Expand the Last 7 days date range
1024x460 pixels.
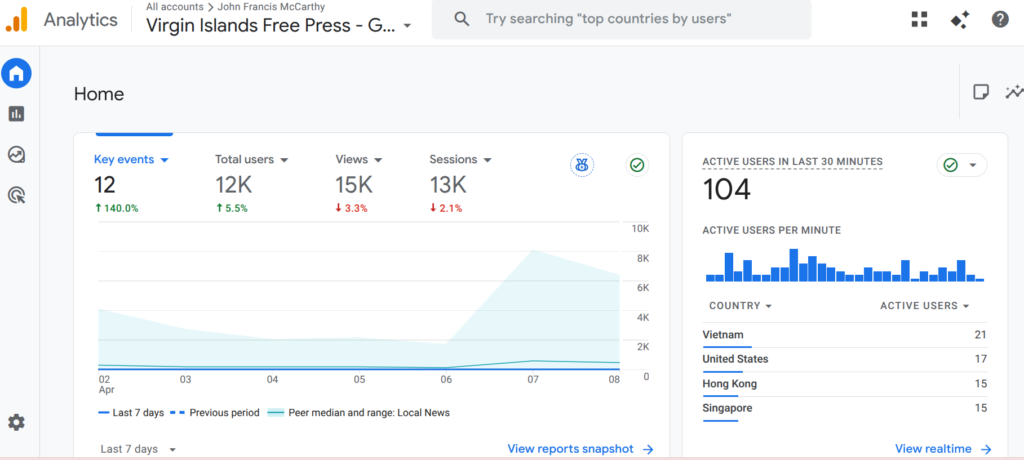coord(139,450)
